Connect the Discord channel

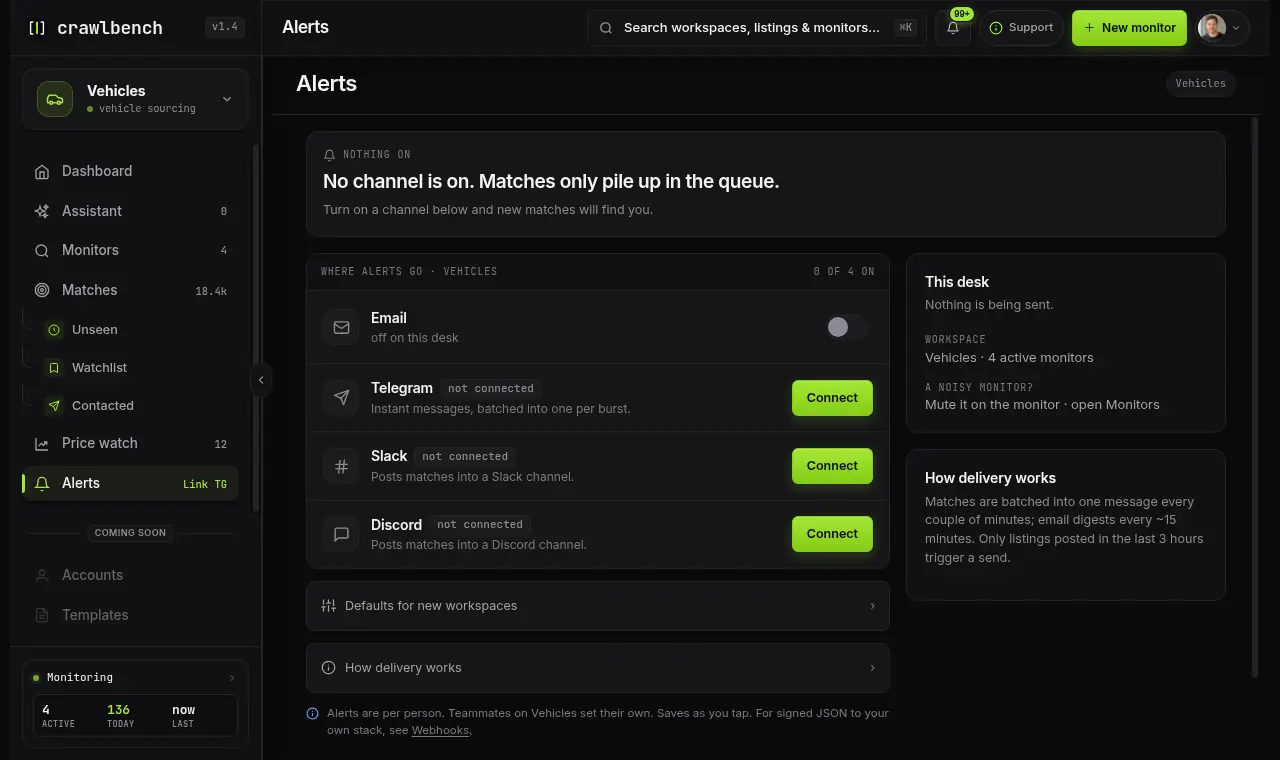pos(832,534)
